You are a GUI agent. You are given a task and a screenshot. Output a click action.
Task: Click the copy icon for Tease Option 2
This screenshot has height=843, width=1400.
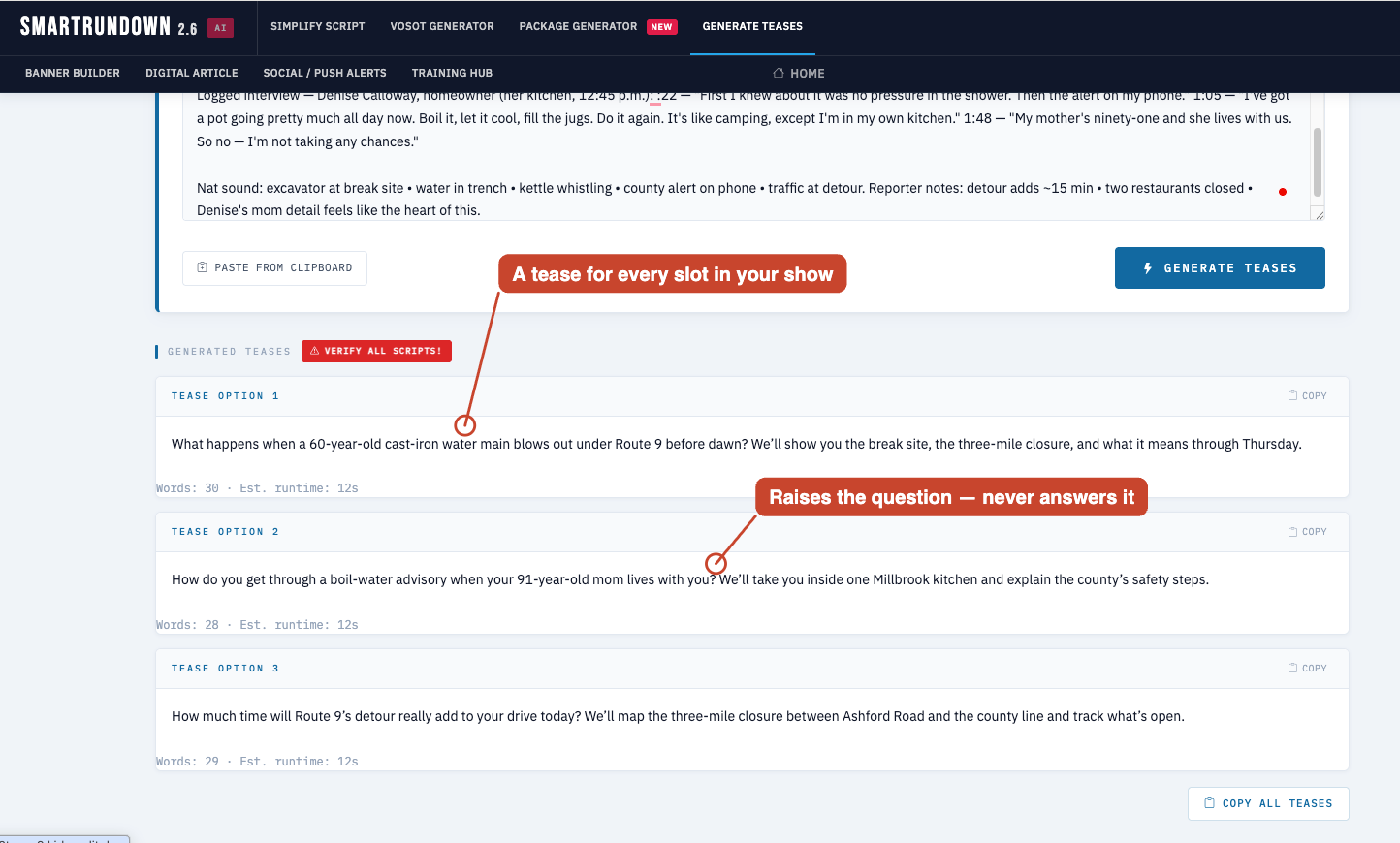click(x=1292, y=531)
